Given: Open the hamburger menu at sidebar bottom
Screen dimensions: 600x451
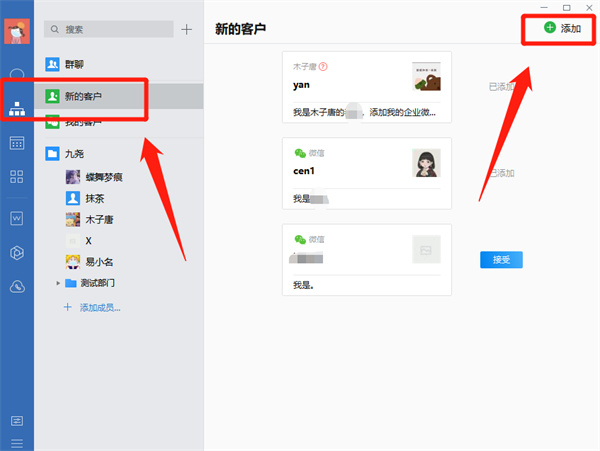Looking at the screenshot, I should pos(17,444).
